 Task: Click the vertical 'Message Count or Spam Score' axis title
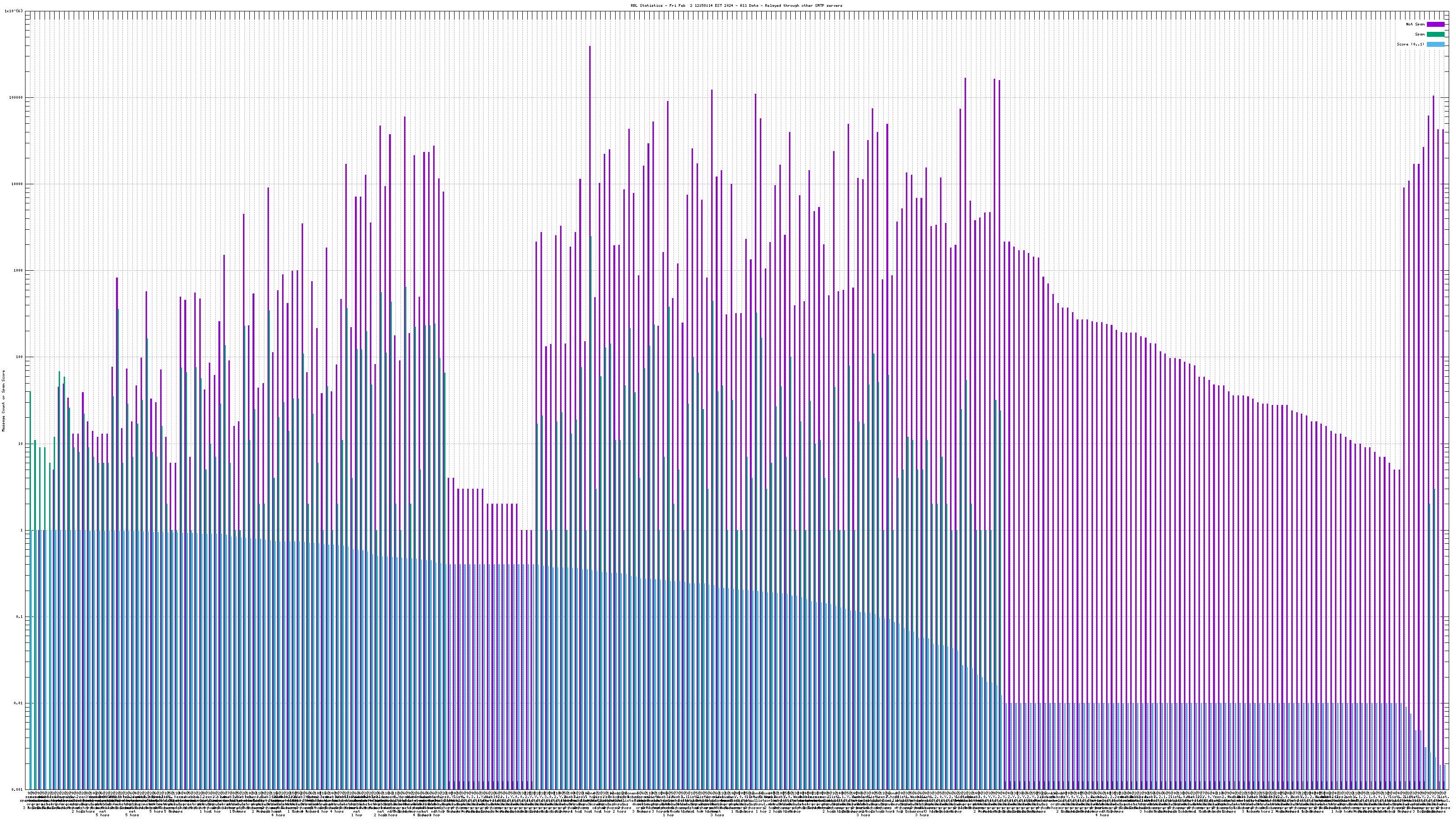[x=3, y=401]
